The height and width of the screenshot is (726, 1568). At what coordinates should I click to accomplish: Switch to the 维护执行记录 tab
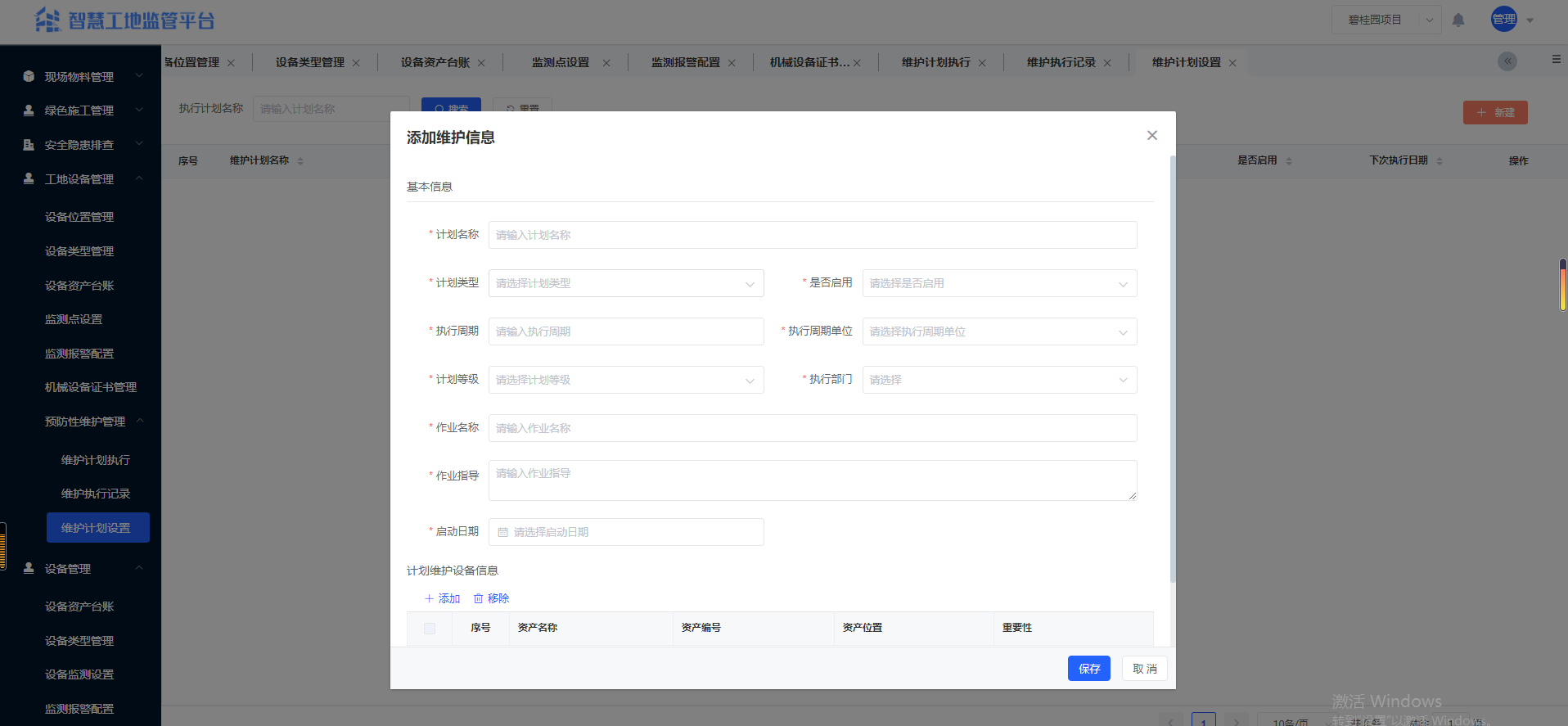1061,62
